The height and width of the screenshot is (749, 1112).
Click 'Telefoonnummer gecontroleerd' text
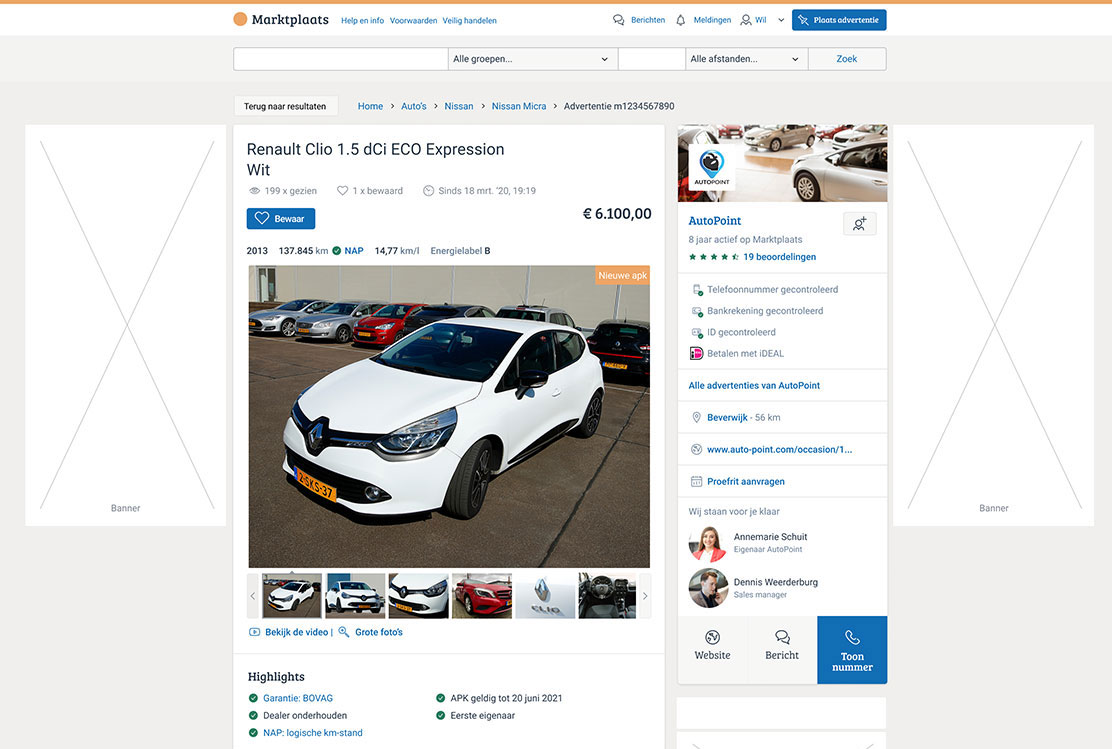(772, 289)
